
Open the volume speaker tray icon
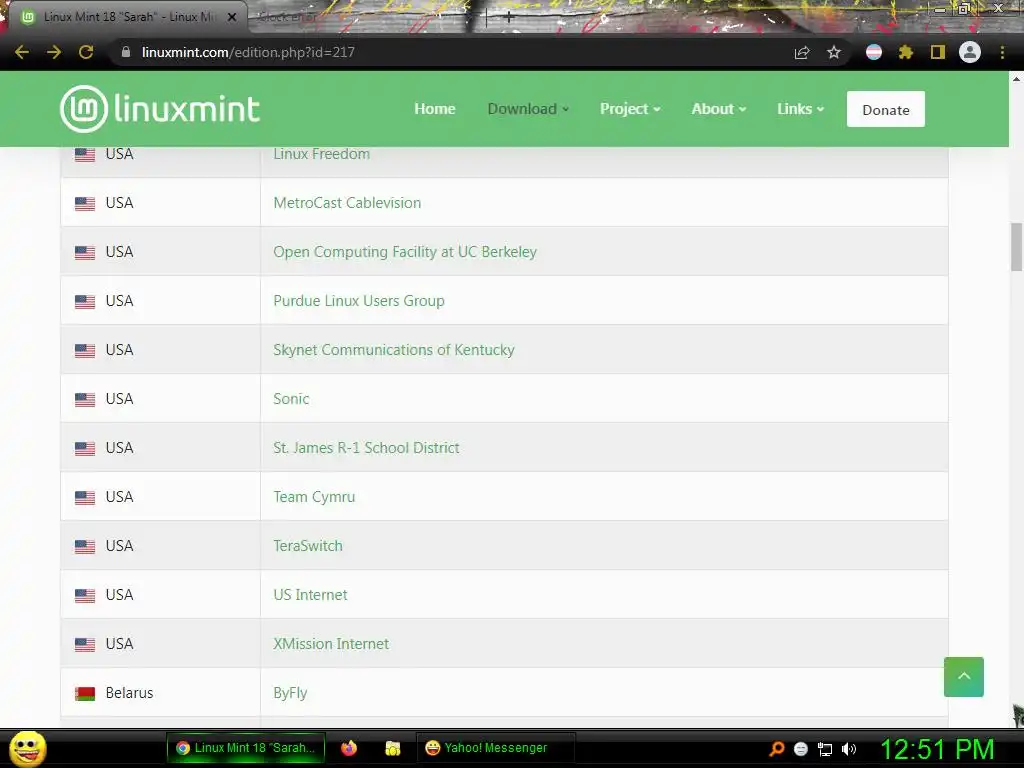coord(848,749)
